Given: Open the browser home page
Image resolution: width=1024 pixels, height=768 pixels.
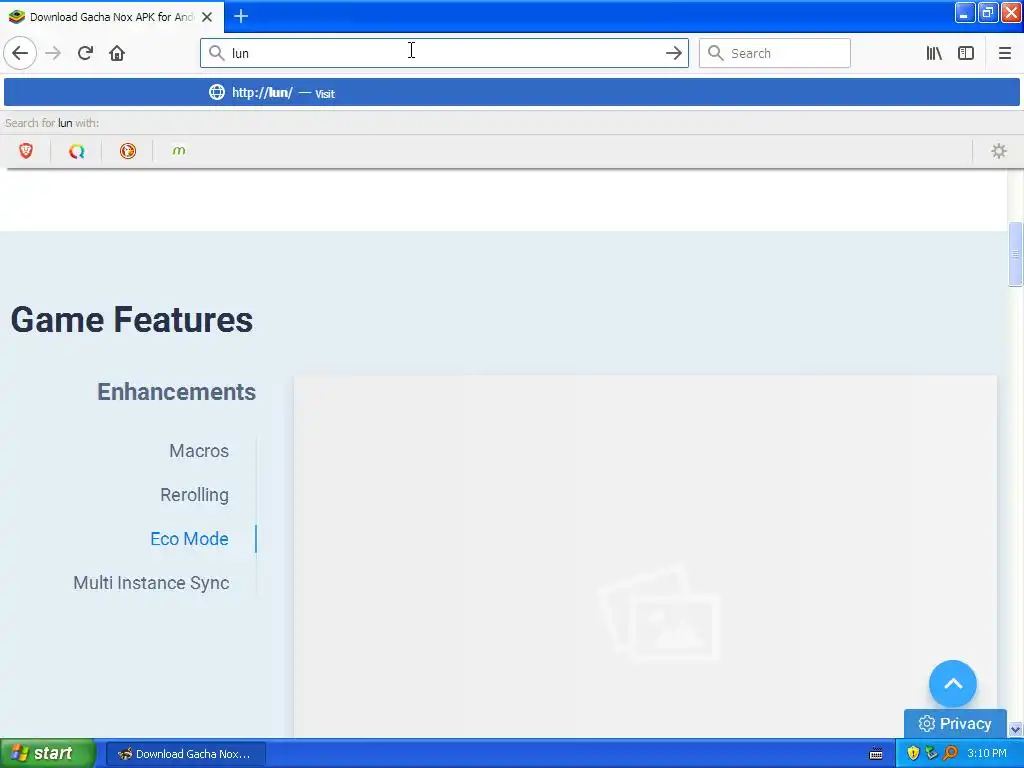Looking at the screenshot, I should point(117,53).
